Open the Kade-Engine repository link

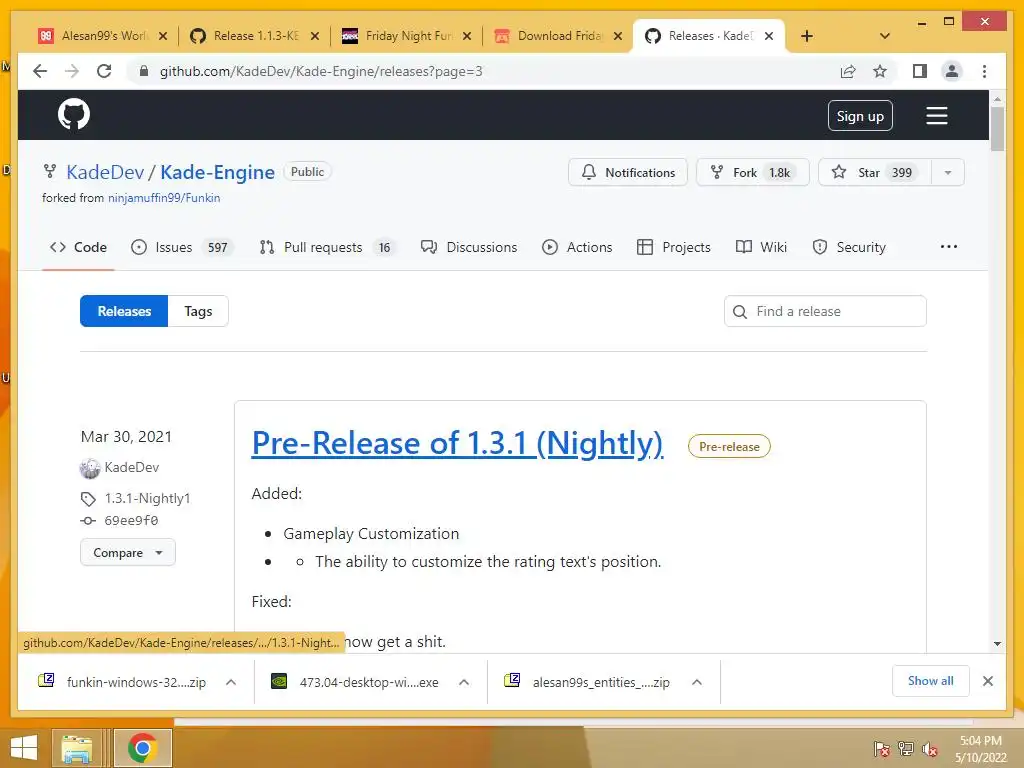217,172
